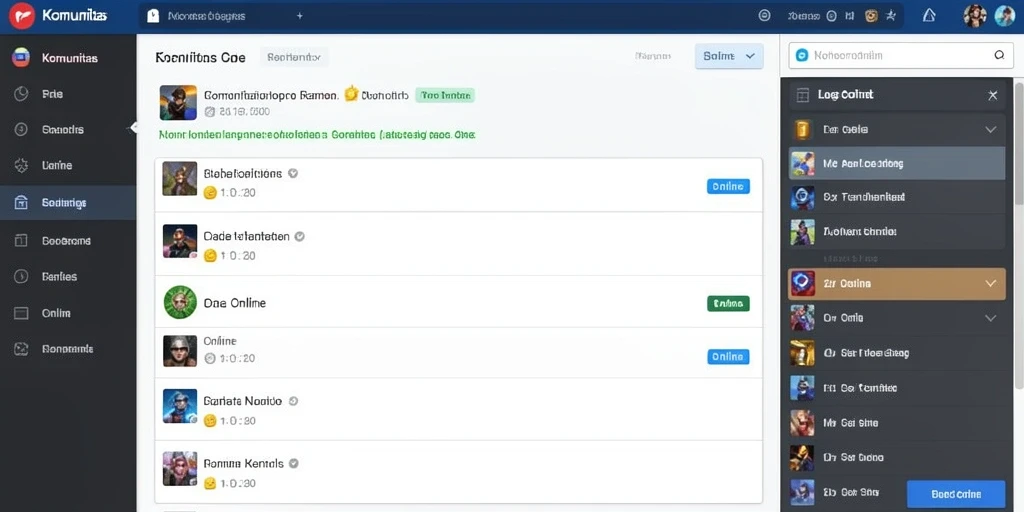Open the plus new tab button
1024x512 pixels.
coord(300,16)
